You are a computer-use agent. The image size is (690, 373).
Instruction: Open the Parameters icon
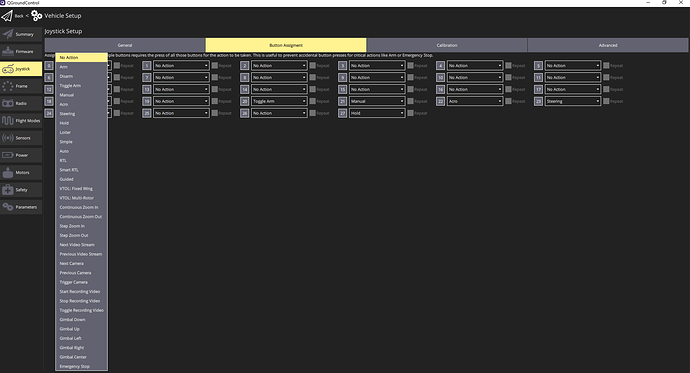(x=7, y=207)
